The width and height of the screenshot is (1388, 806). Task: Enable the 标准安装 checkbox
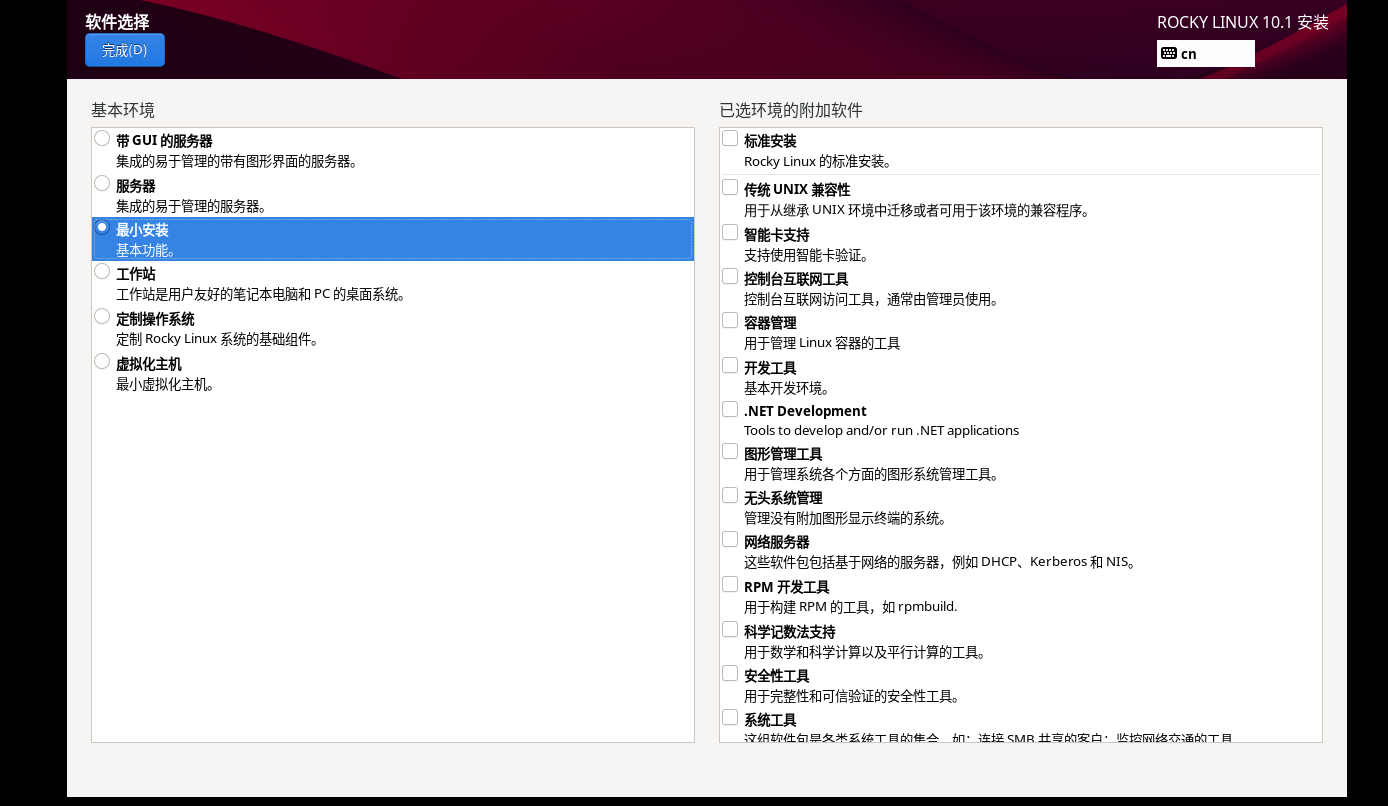731,138
